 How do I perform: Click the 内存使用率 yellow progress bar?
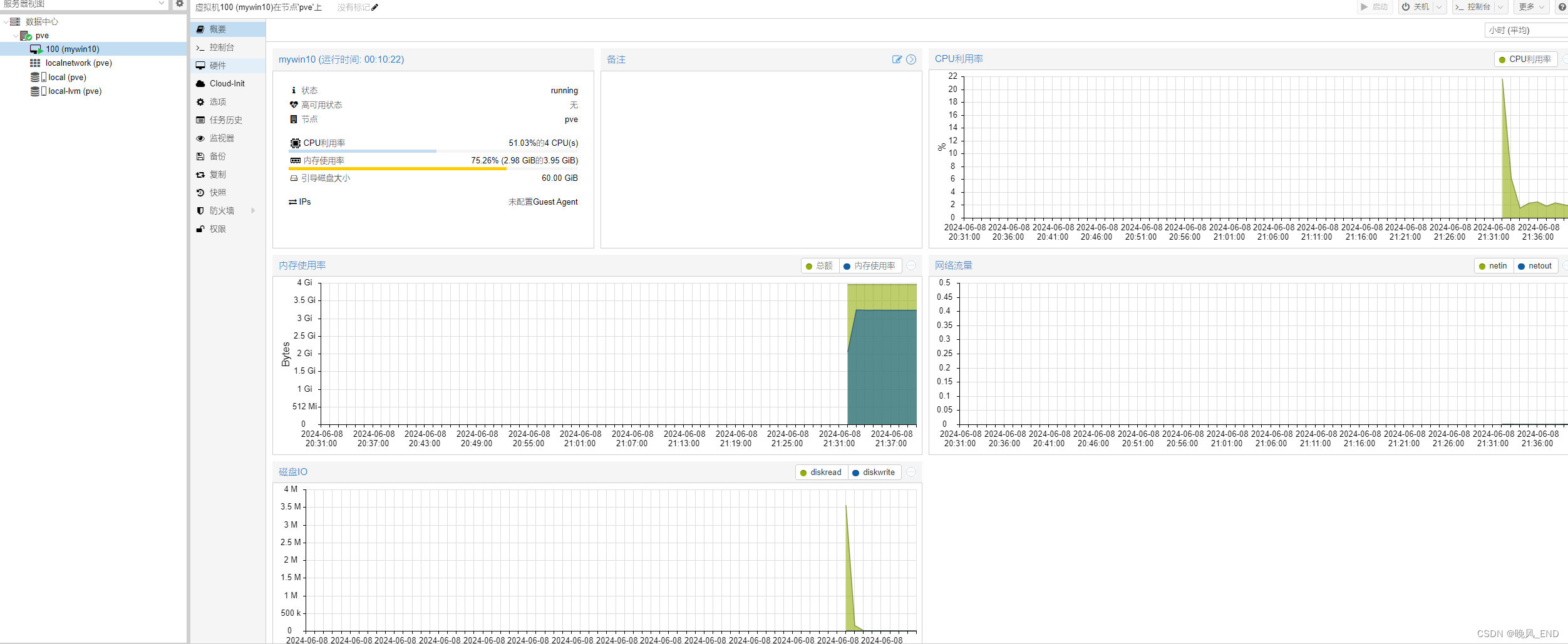433,168
